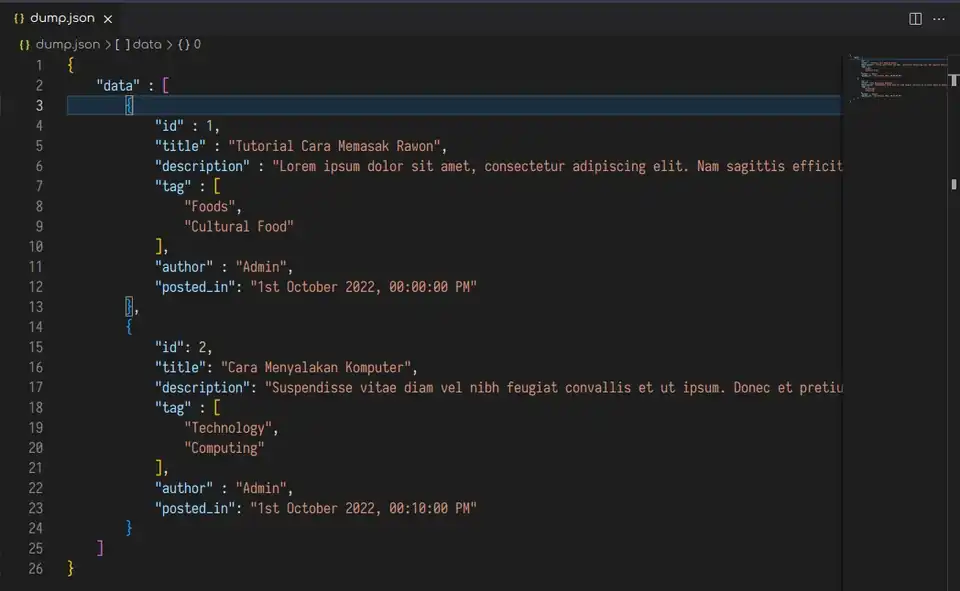Click the tag closing bracket on line 10

(x=159, y=246)
